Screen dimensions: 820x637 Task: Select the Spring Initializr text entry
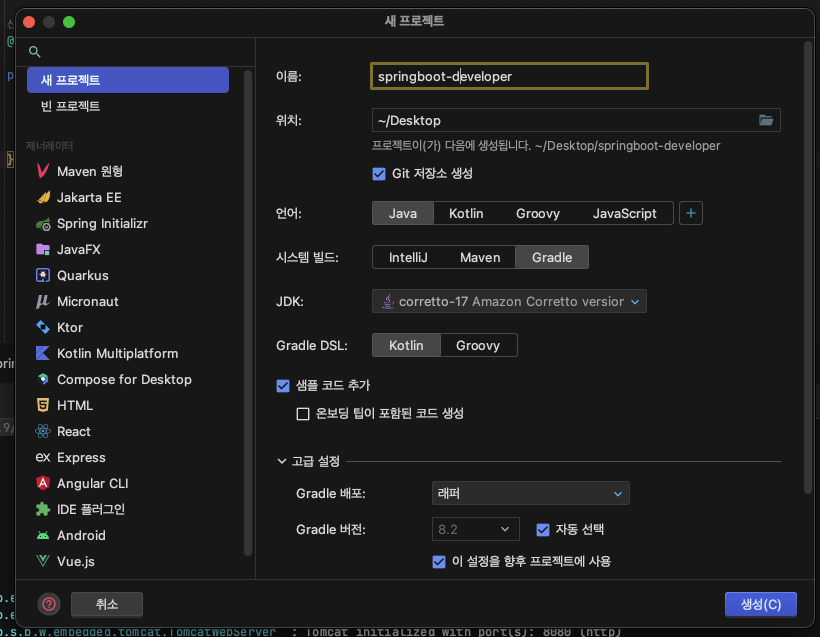coord(102,224)
